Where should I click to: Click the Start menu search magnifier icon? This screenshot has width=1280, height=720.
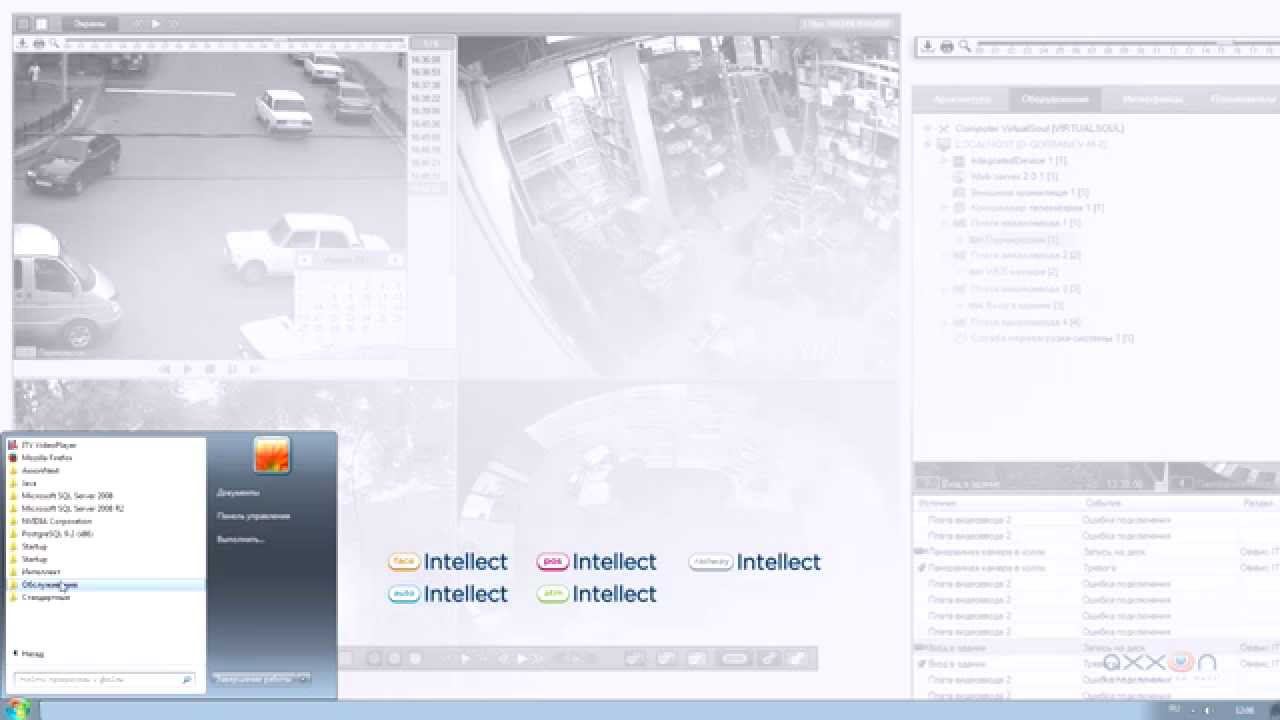pos(186,680)
